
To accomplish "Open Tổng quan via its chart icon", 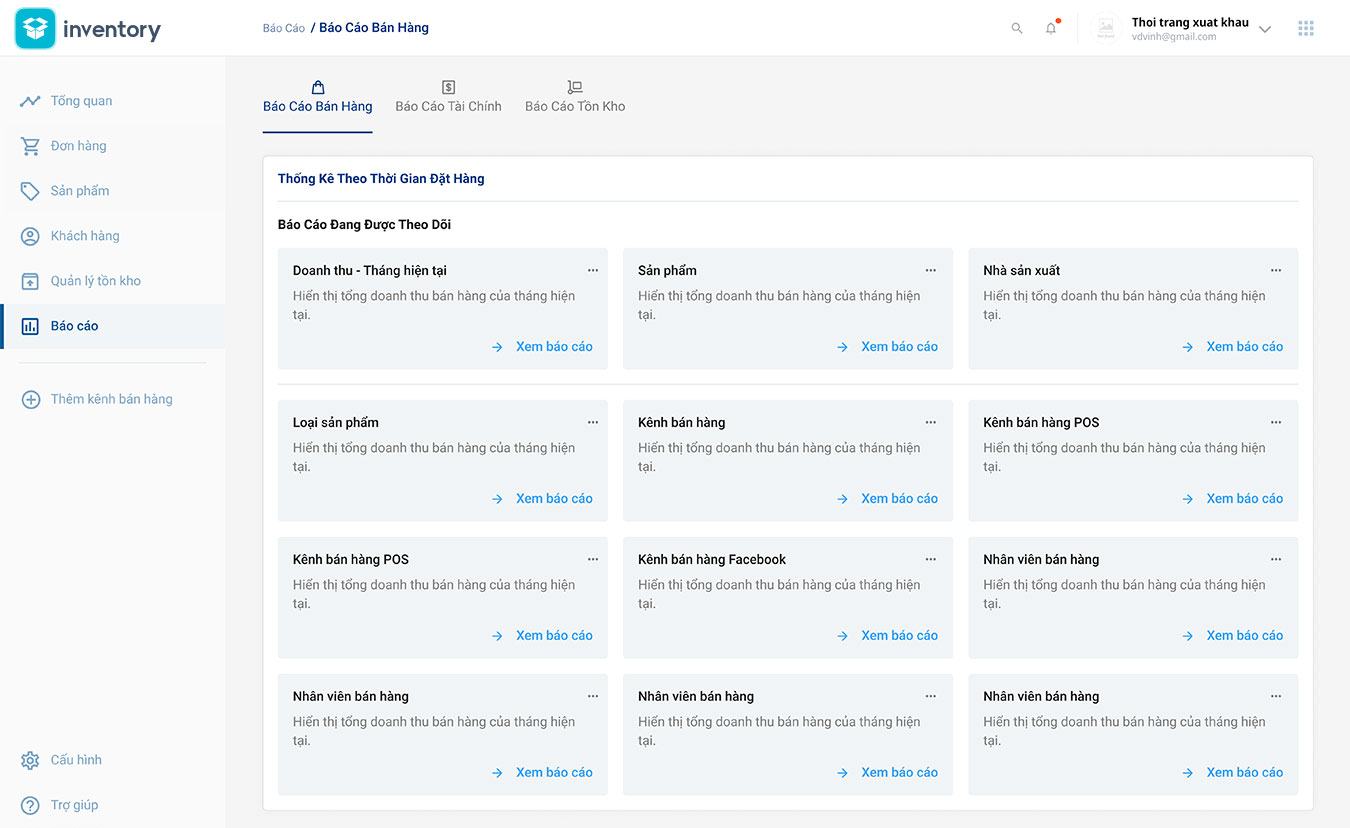I will tap(31, 101).
